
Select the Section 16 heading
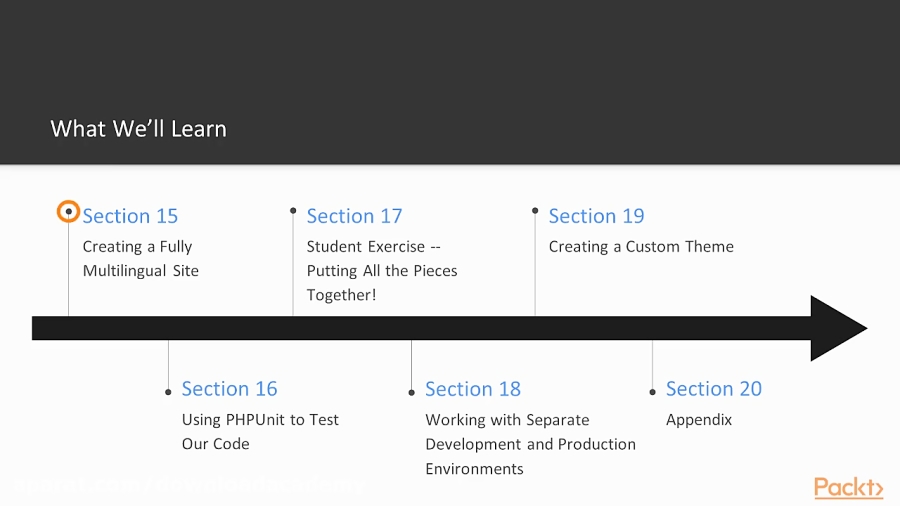point(229,389)
